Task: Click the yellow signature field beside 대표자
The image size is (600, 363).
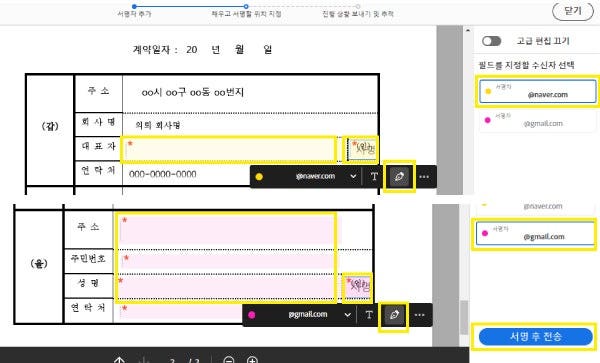Action: pos(361,150)
